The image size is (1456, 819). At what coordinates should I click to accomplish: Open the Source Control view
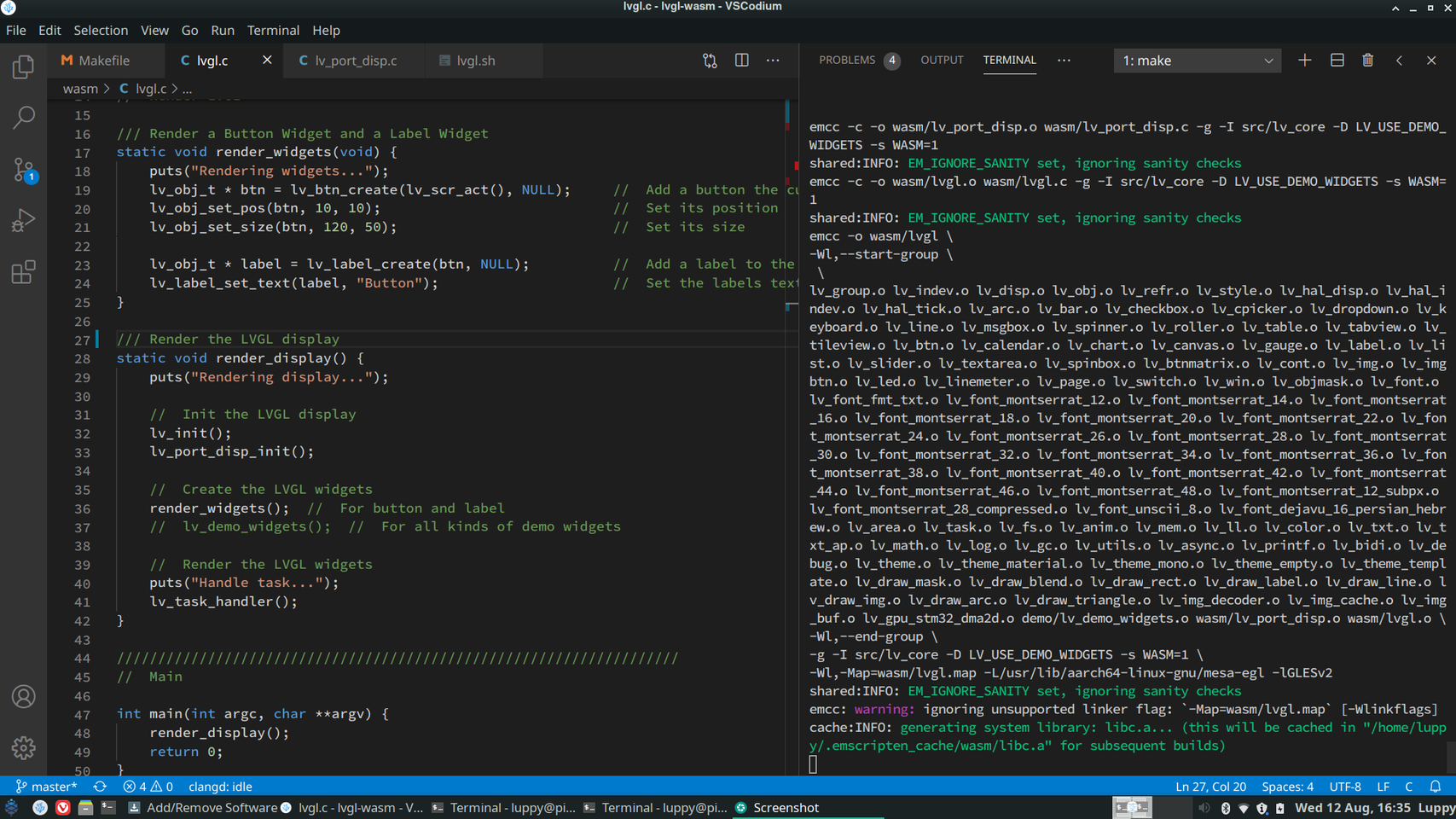[x=23, y=169]
